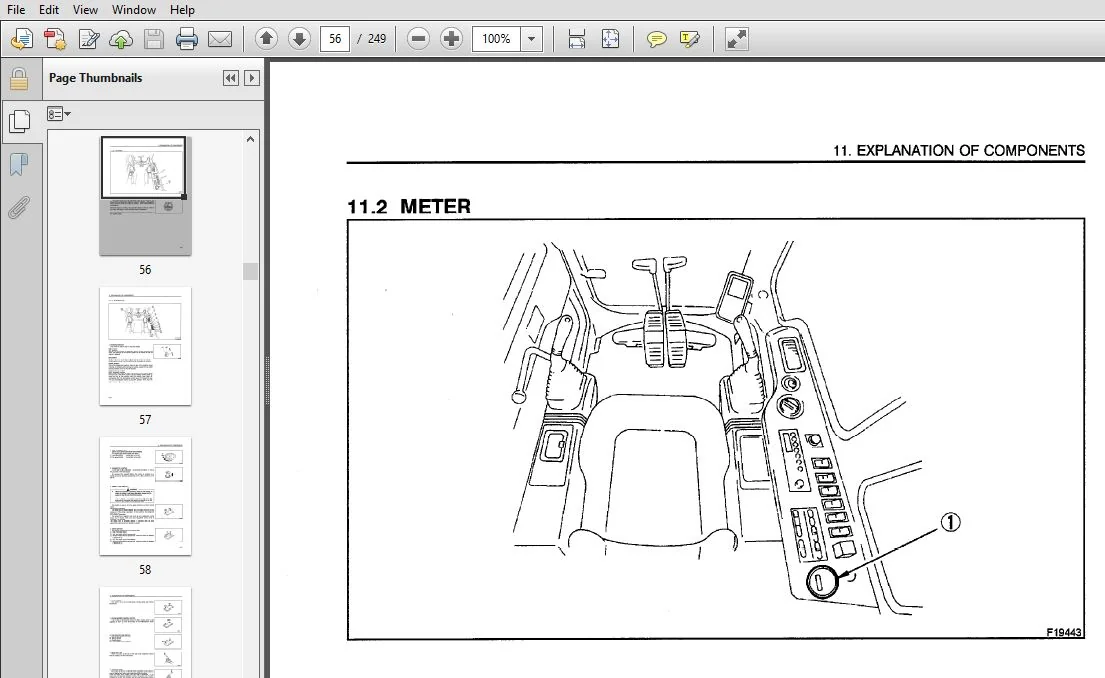Click the Create PDF toolbar icon
This screenshot has width=1105, height=678.
[55, 39]
